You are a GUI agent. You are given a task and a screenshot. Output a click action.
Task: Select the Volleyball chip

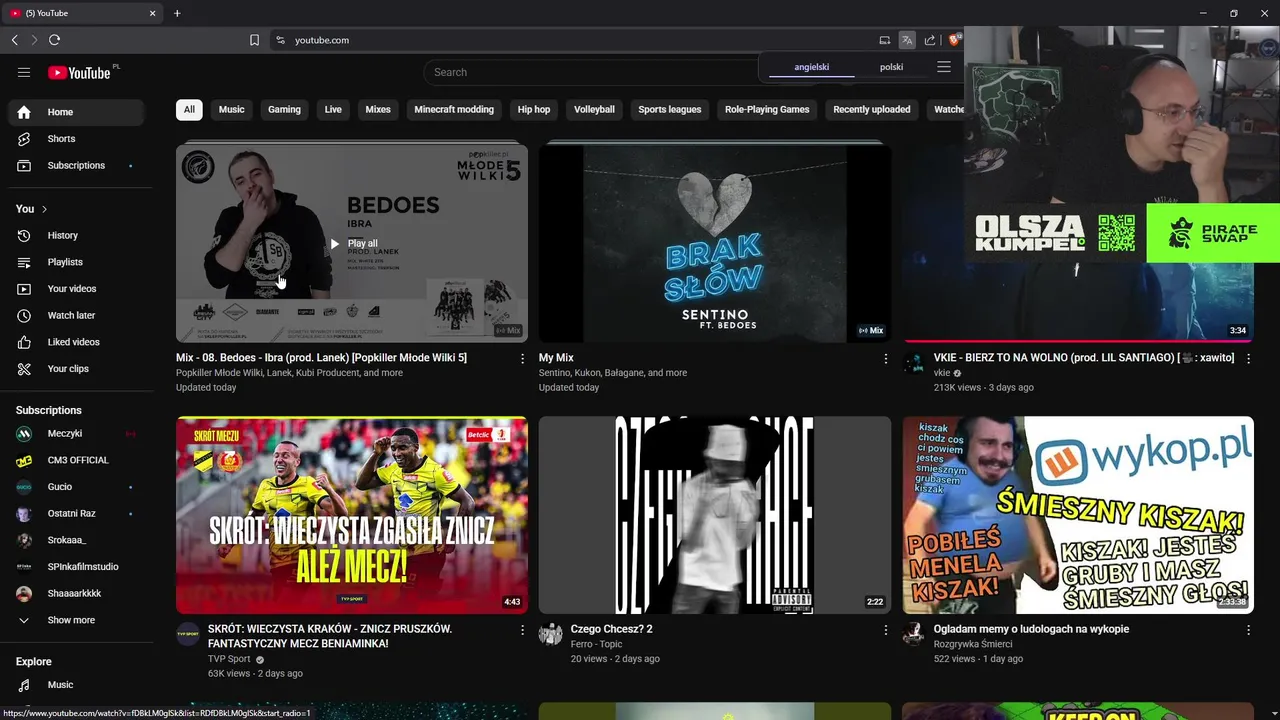tap(594, 109)
